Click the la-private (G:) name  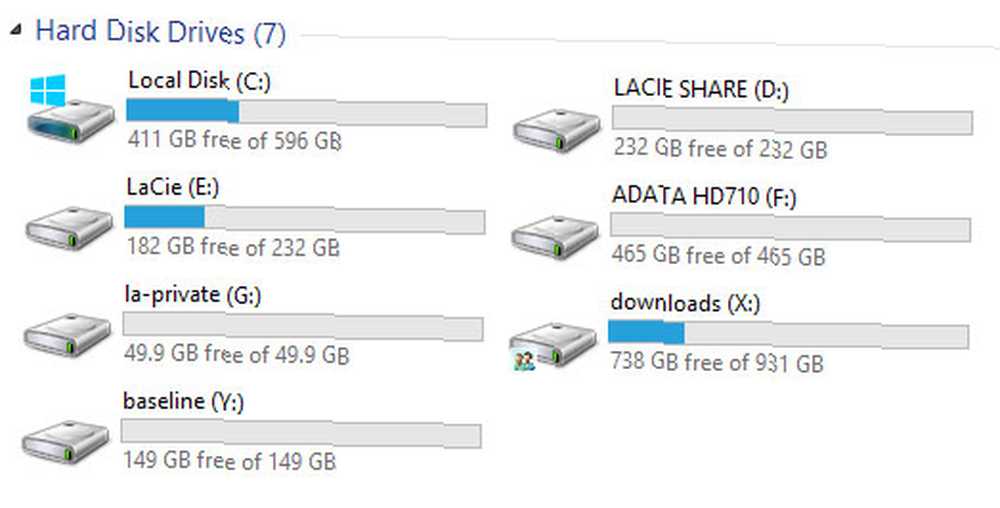point(193,295)
